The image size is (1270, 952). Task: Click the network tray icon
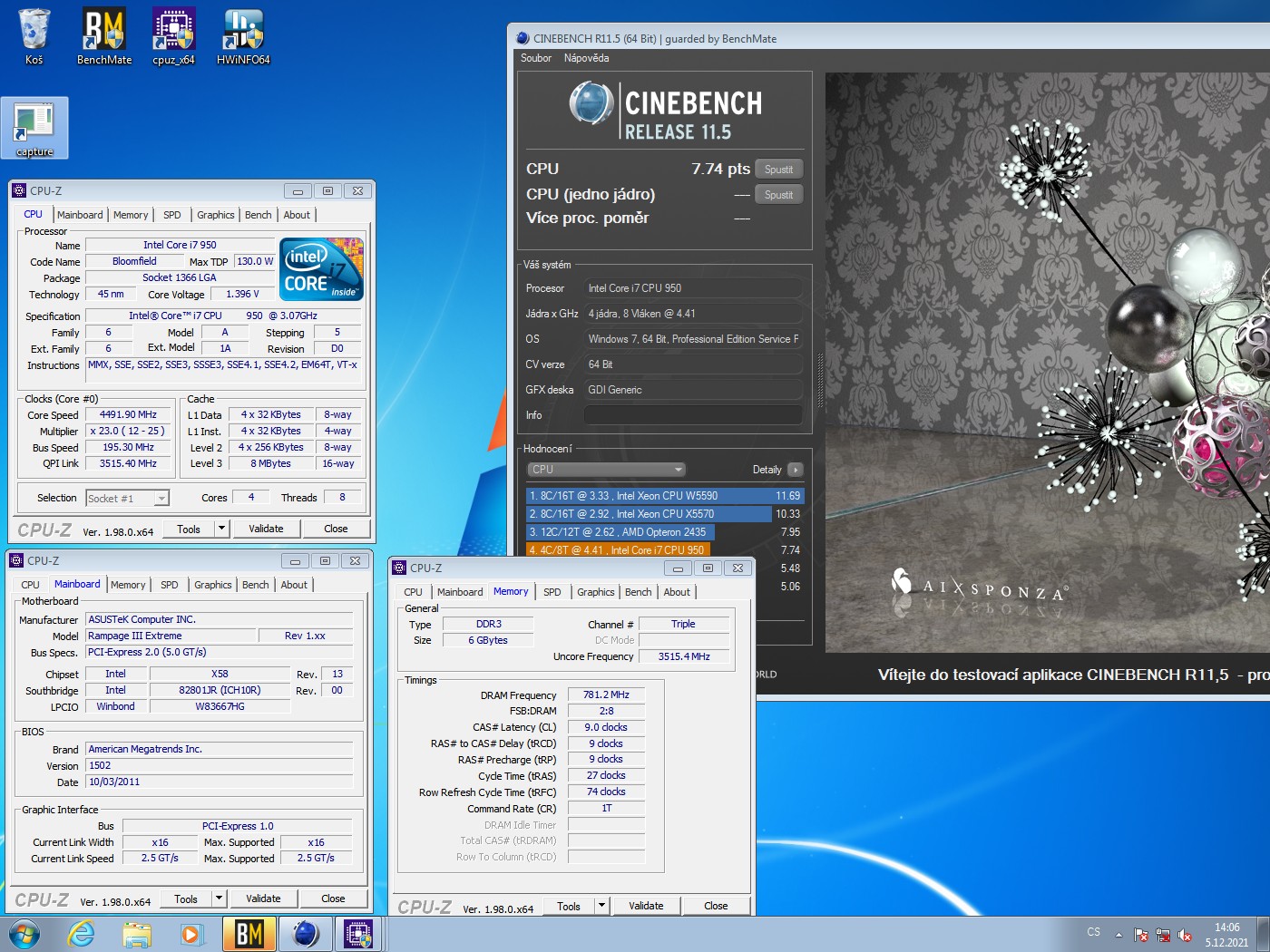tap(1163, 935)
